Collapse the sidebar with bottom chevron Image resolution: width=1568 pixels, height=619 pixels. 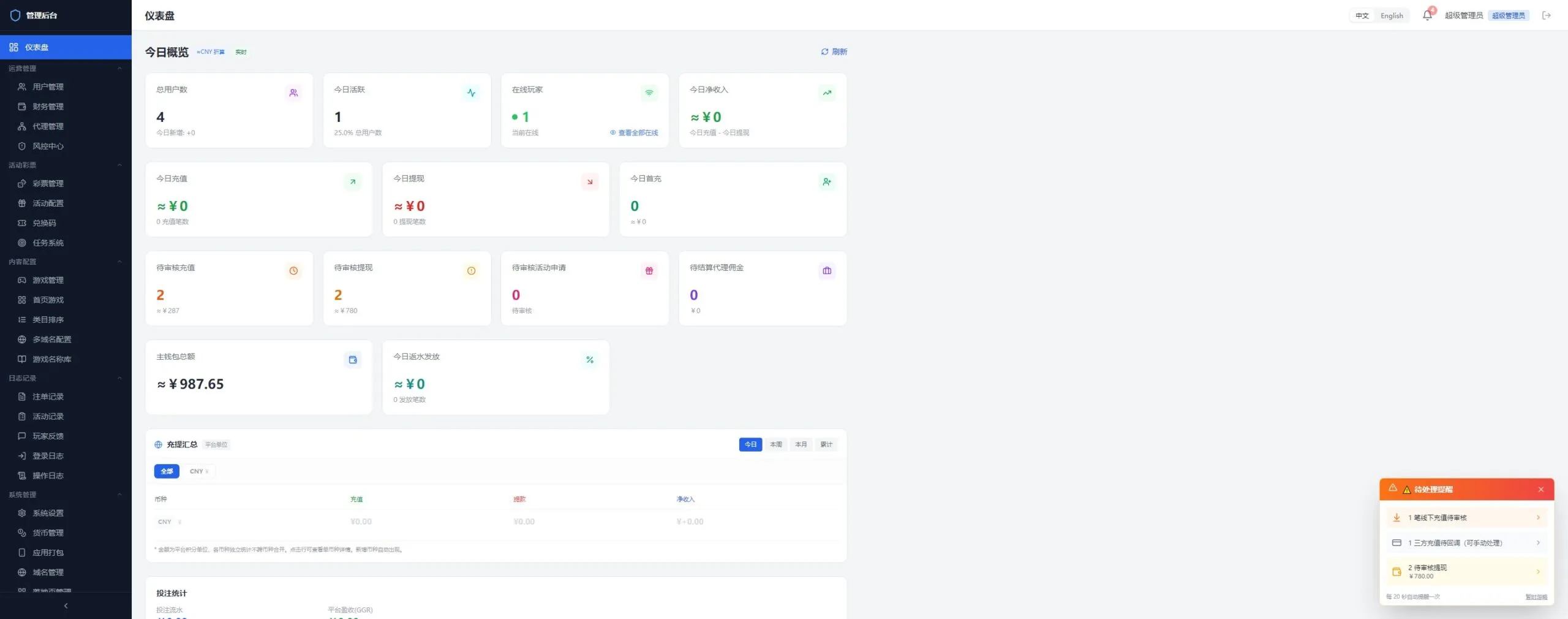coord(66,606)
